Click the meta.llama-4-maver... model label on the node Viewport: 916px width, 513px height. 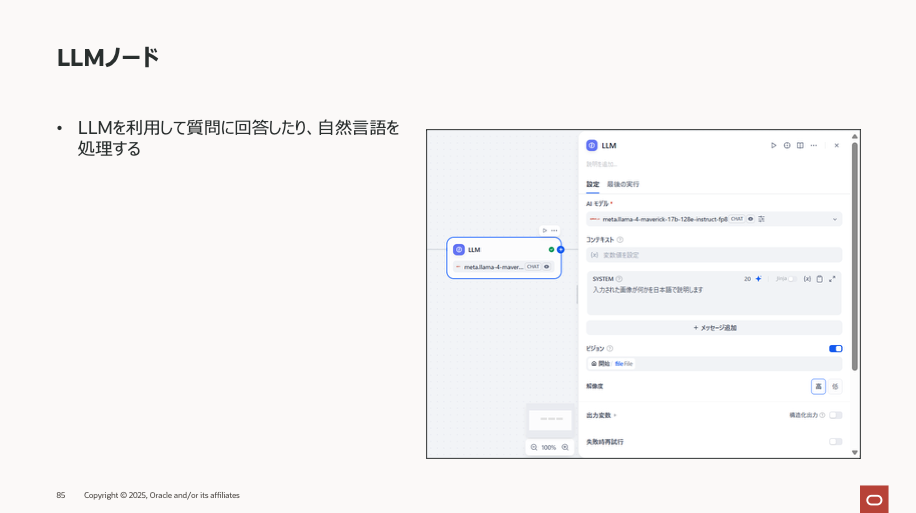pos(494,267)
